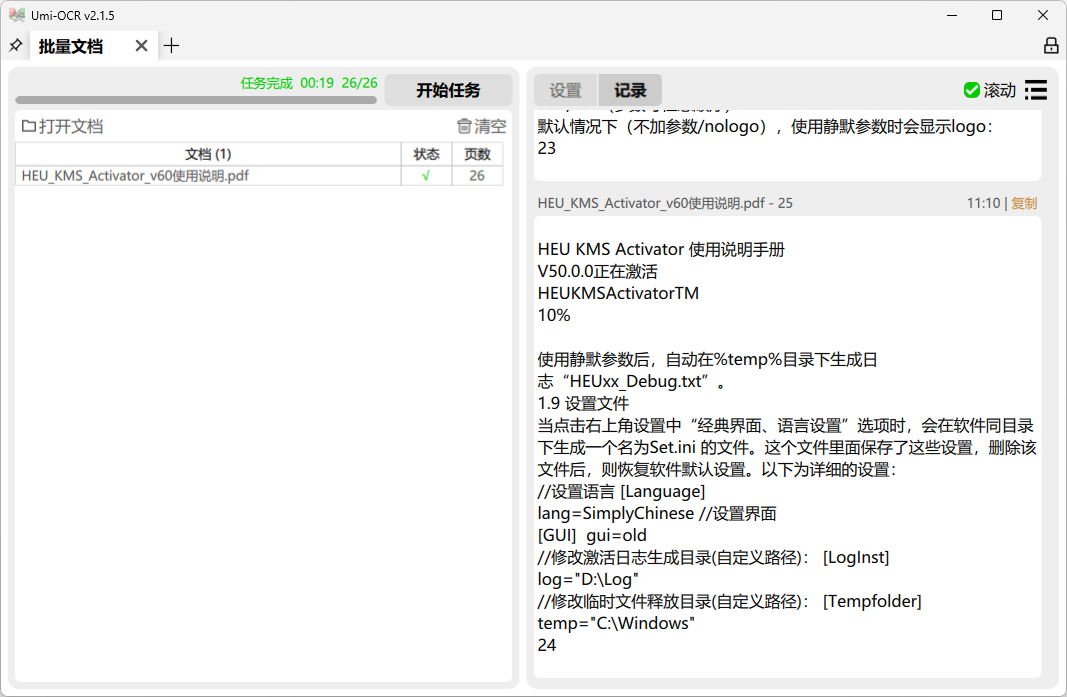The height and width of the screenshot is (697, 1067).
Task: Click the text HEUKMSActivatorTM in results
Action: pyautogui.click(x=618, y=293)
